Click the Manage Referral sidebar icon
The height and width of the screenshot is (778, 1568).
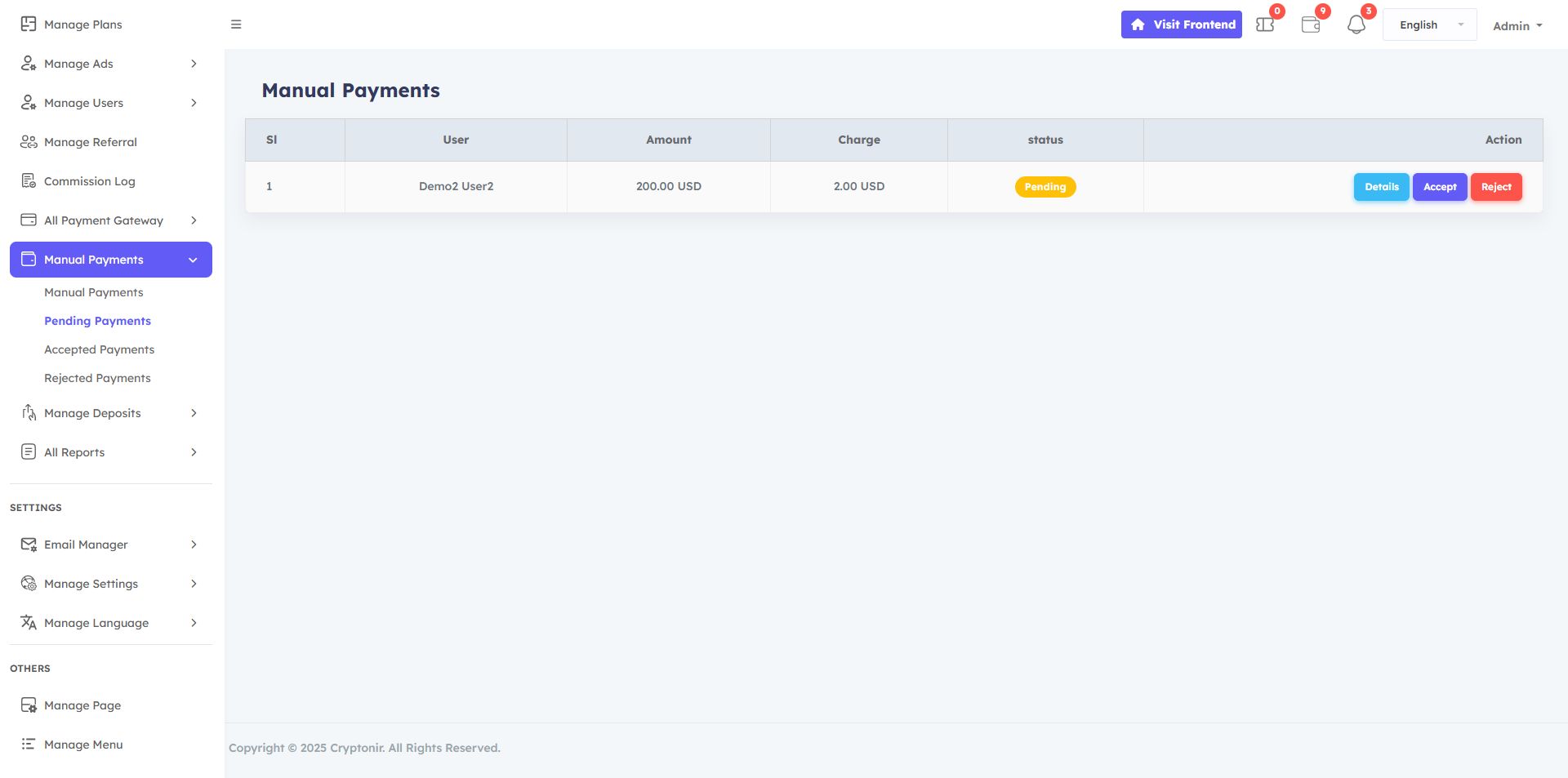29,142
